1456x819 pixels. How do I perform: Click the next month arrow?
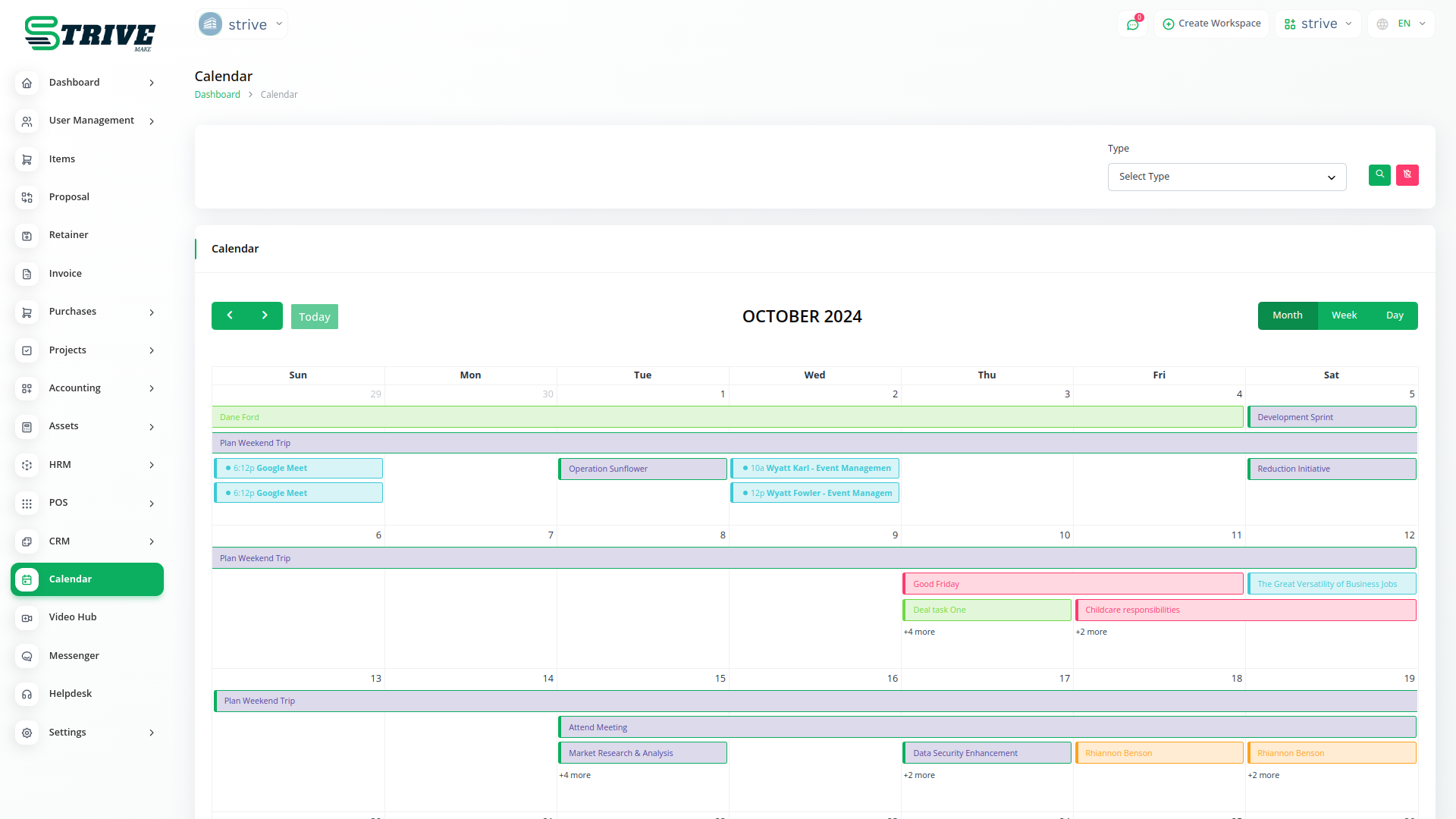click(x=265, y=315)
